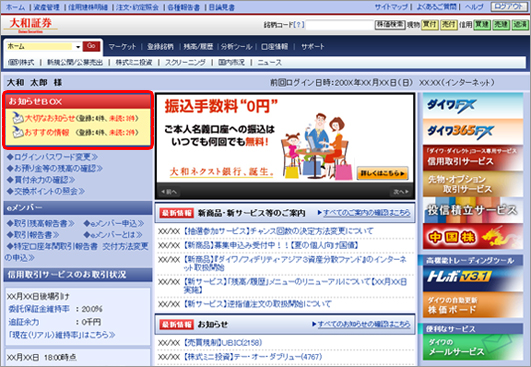The height and width of the screenshot is (367, 531).
Task: Click the Daiwa Securities logo
Action: tap(30, 25)
